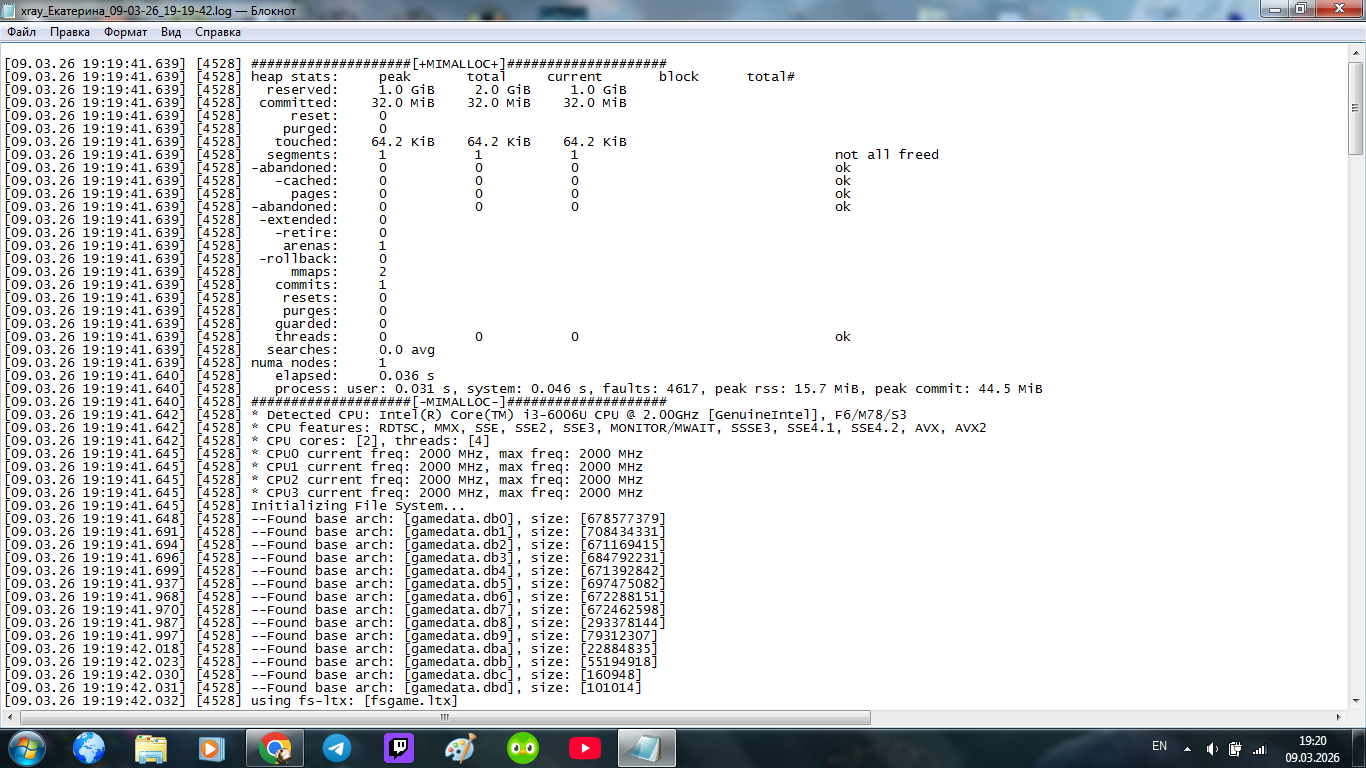Restore down the Notepad window
1366x768 pixels.
pos(1300,9)
